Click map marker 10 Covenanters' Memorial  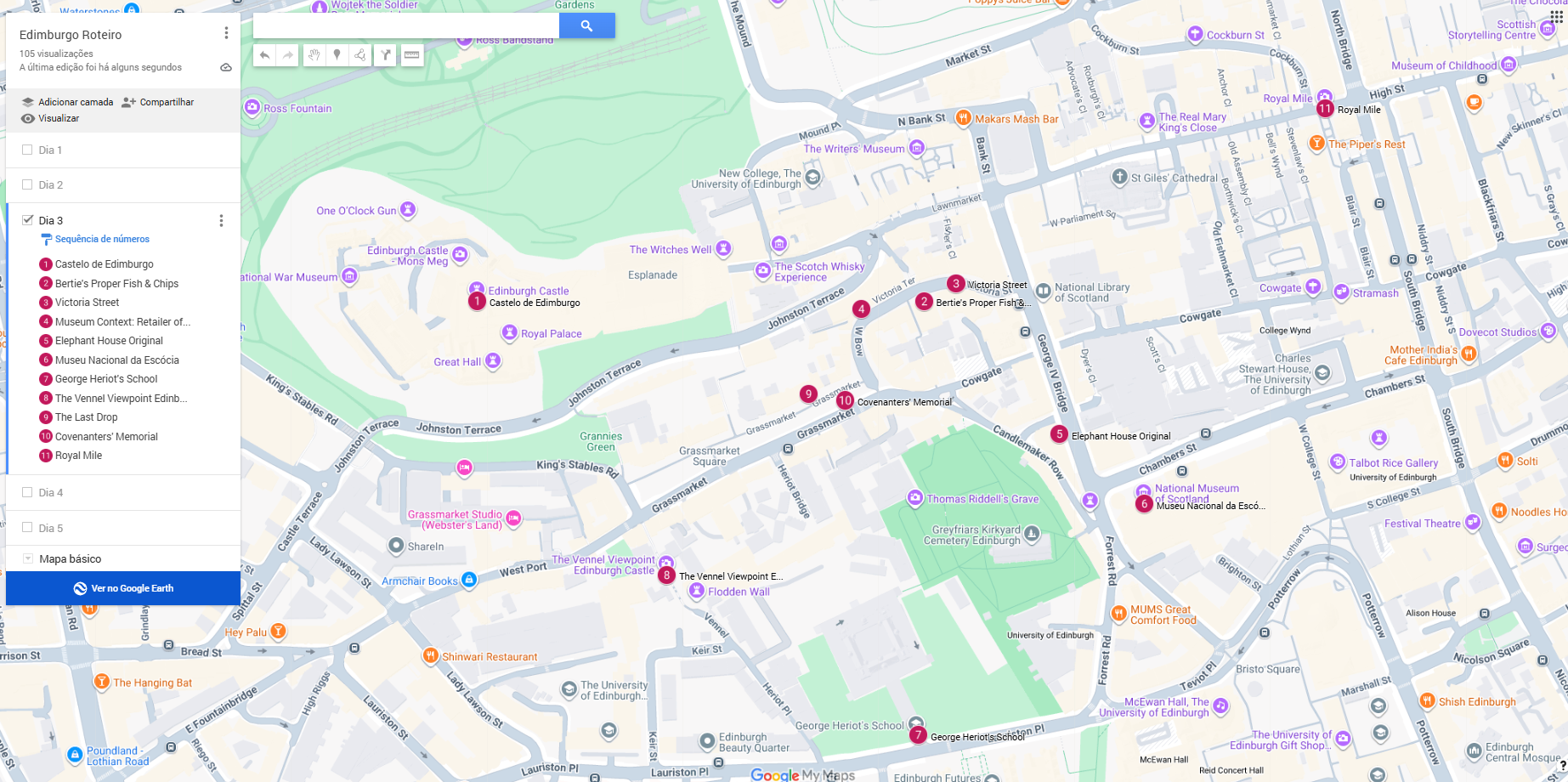pos(845,400)
